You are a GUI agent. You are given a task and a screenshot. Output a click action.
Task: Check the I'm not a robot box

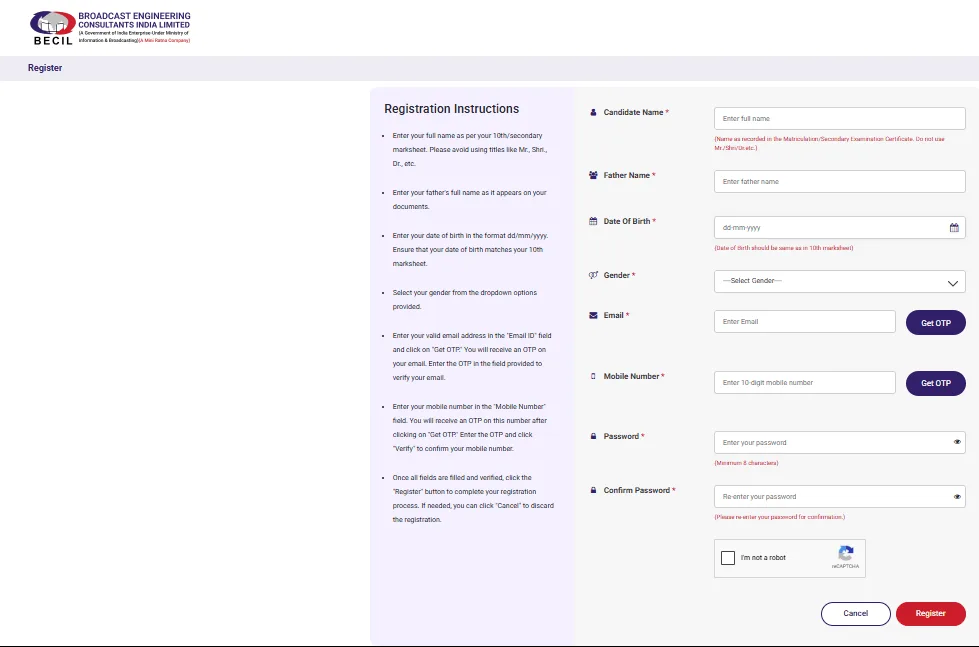coord(728,558)
